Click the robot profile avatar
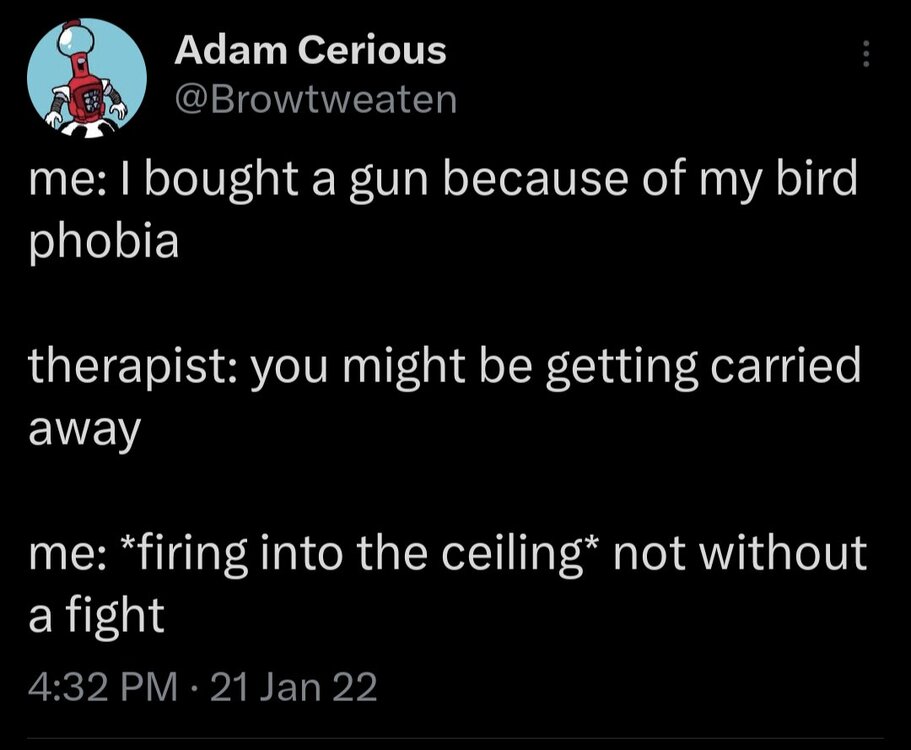The height and width of the screenshot is (750, 911). 86,78
